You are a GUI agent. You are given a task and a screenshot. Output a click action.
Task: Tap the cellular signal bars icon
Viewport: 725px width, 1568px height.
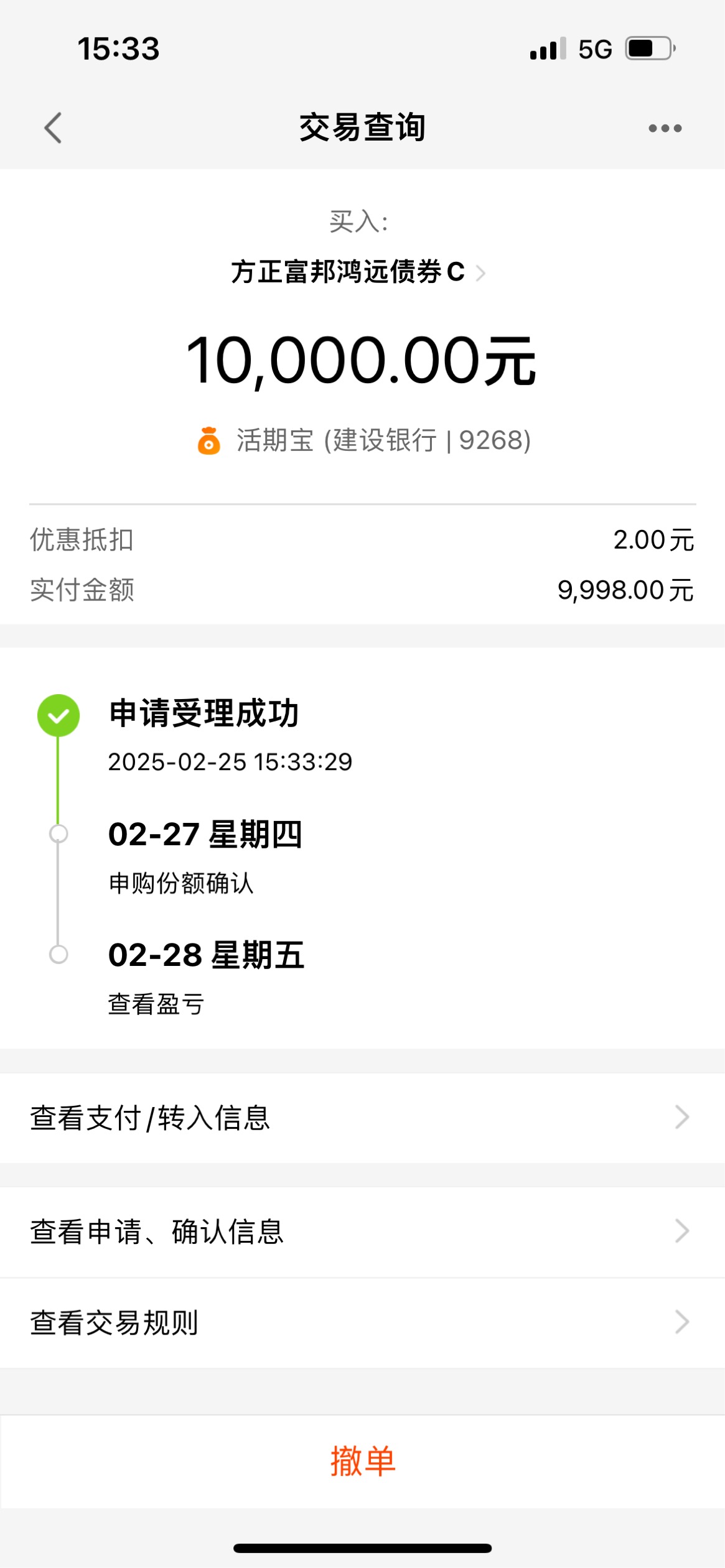[548, 49]
